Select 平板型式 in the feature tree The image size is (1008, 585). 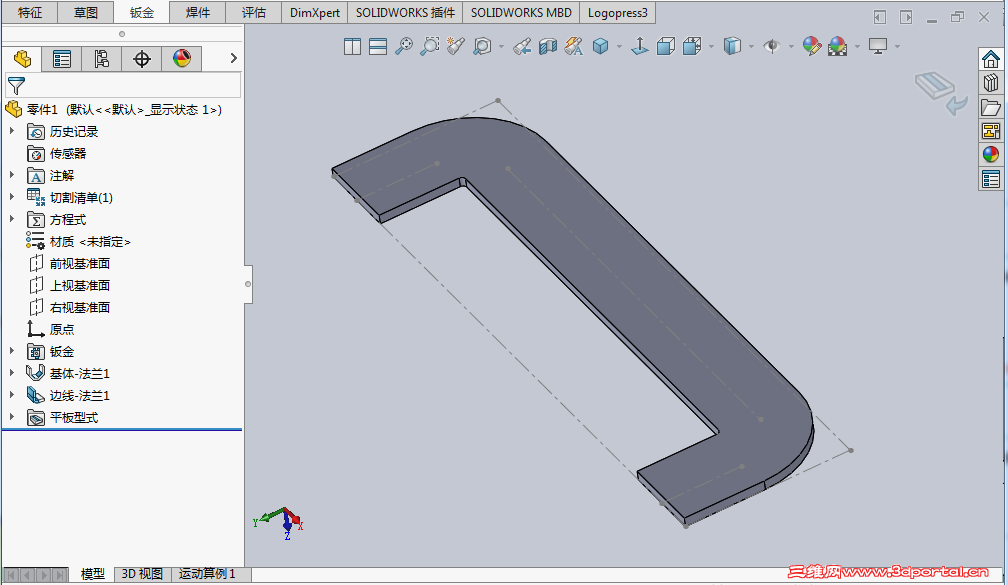[74, 417]
